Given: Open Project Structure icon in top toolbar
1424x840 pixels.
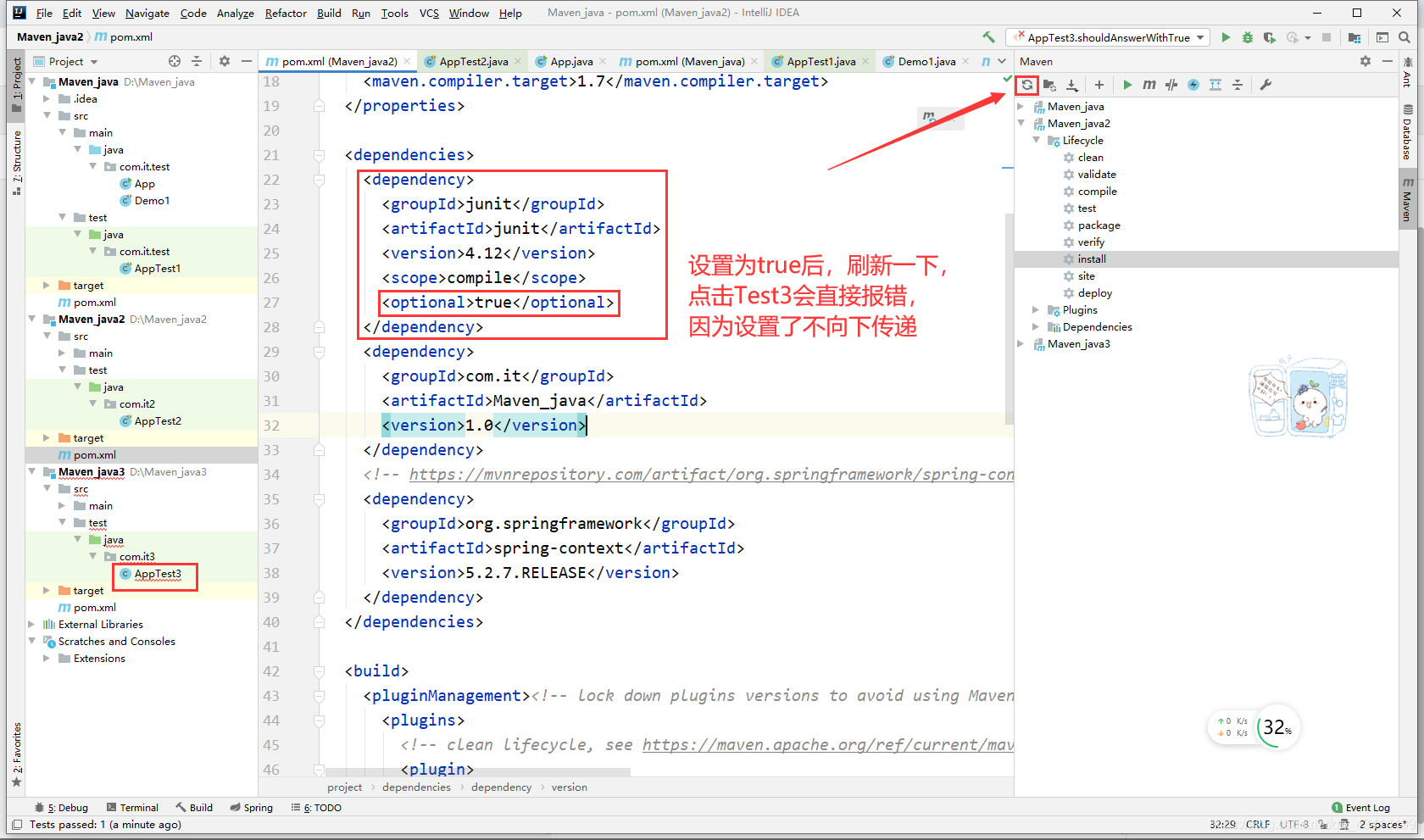Looking at the screenshot, I should click(1354, 37).
